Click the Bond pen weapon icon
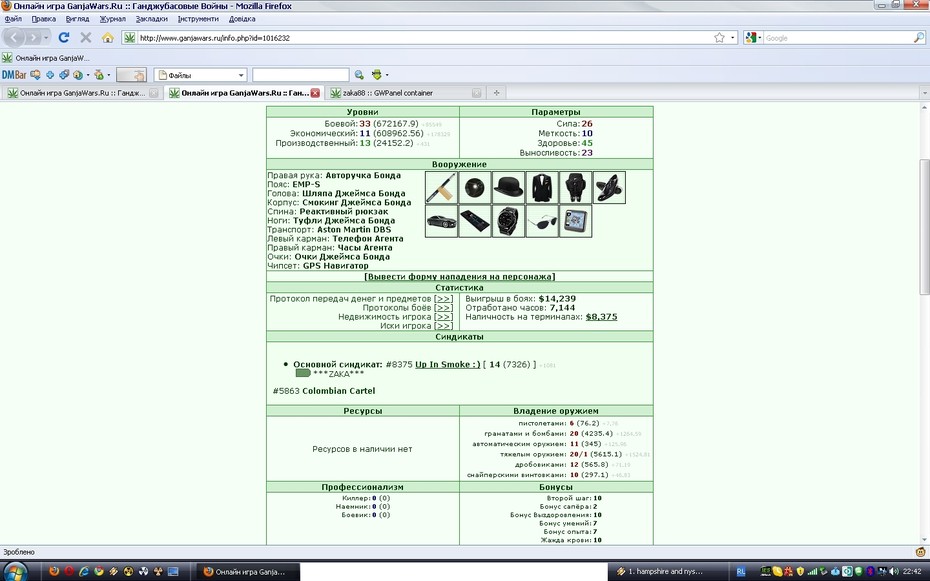This screenshot has height=581, width=930. pos(441,187)
